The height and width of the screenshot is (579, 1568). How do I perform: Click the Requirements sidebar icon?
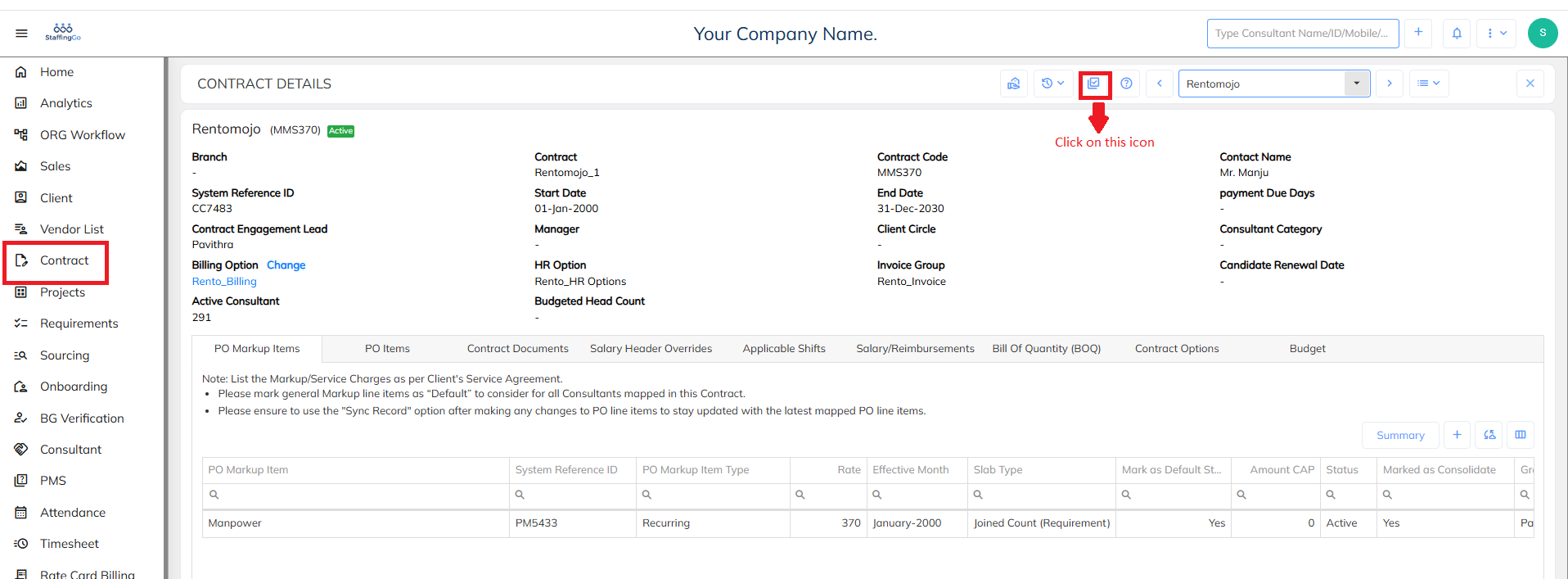point(21,323)
